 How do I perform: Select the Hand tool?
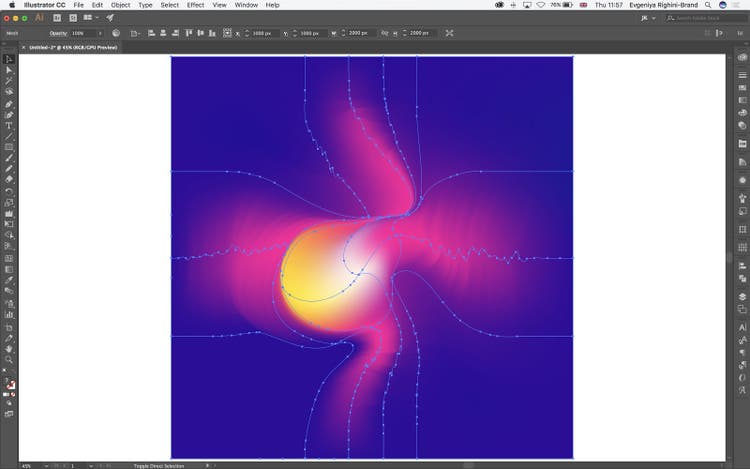(9, 348)
